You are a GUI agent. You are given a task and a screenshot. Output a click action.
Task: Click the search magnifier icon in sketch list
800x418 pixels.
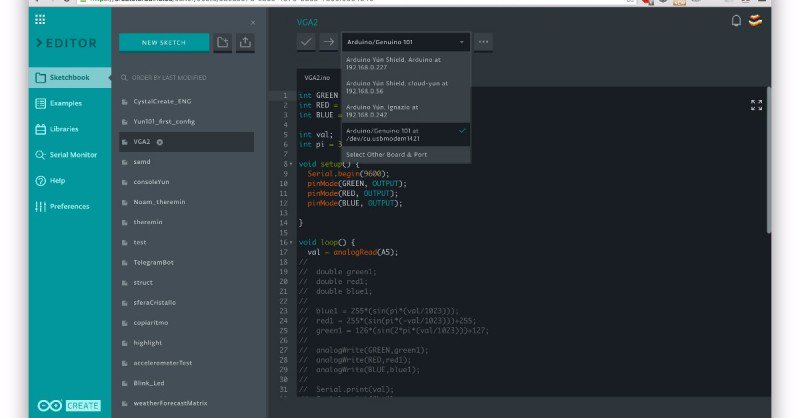click(124, 78)
